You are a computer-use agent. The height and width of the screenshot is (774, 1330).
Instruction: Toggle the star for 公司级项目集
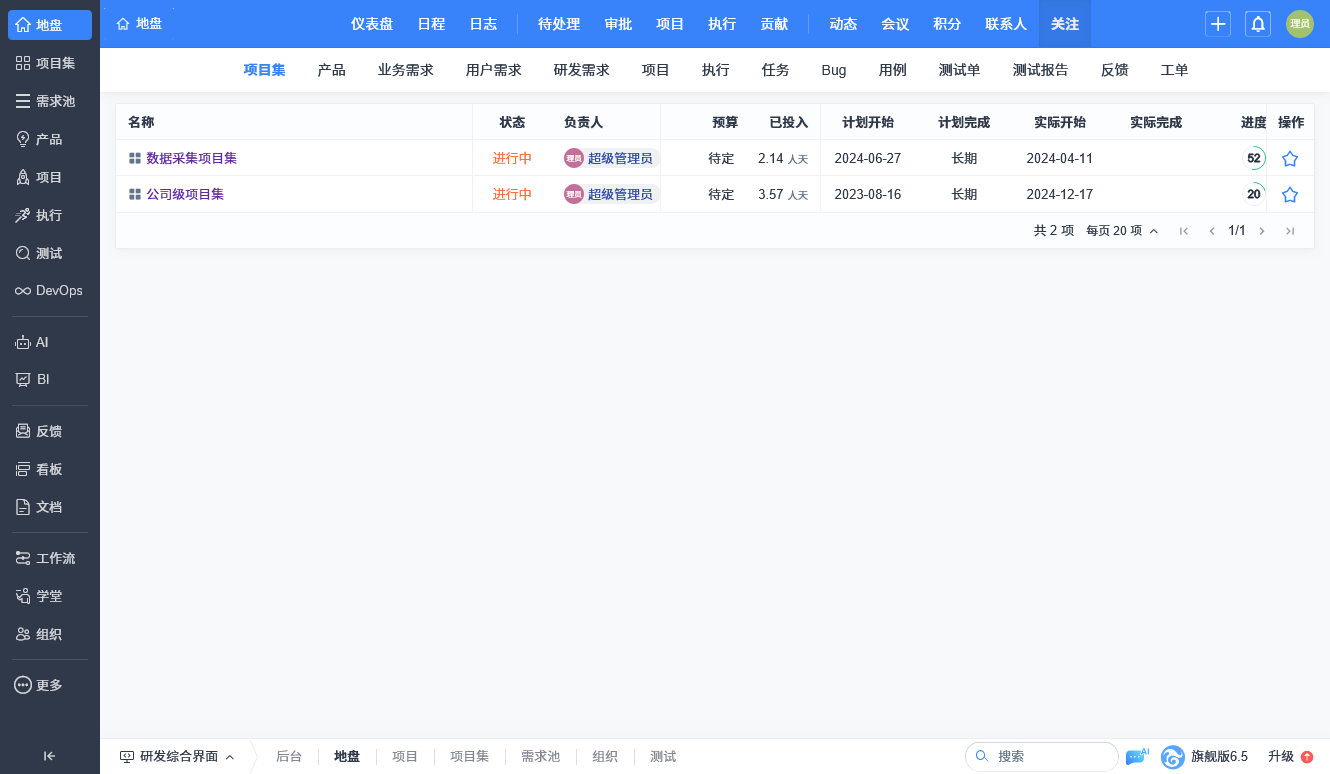point(1290,194)
